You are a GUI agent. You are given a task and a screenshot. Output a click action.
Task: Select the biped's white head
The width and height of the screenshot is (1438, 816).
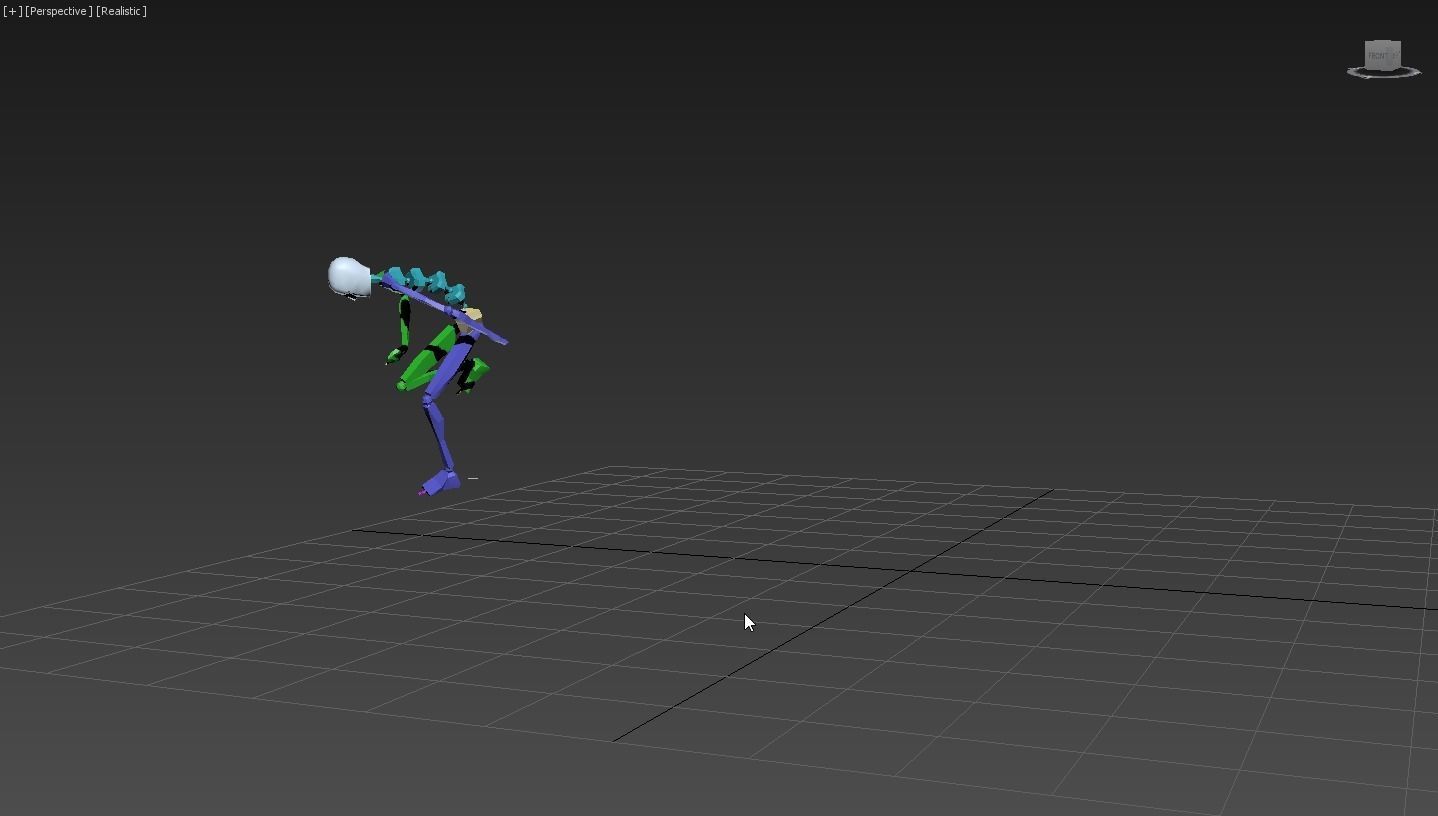[x=348, y=277]
